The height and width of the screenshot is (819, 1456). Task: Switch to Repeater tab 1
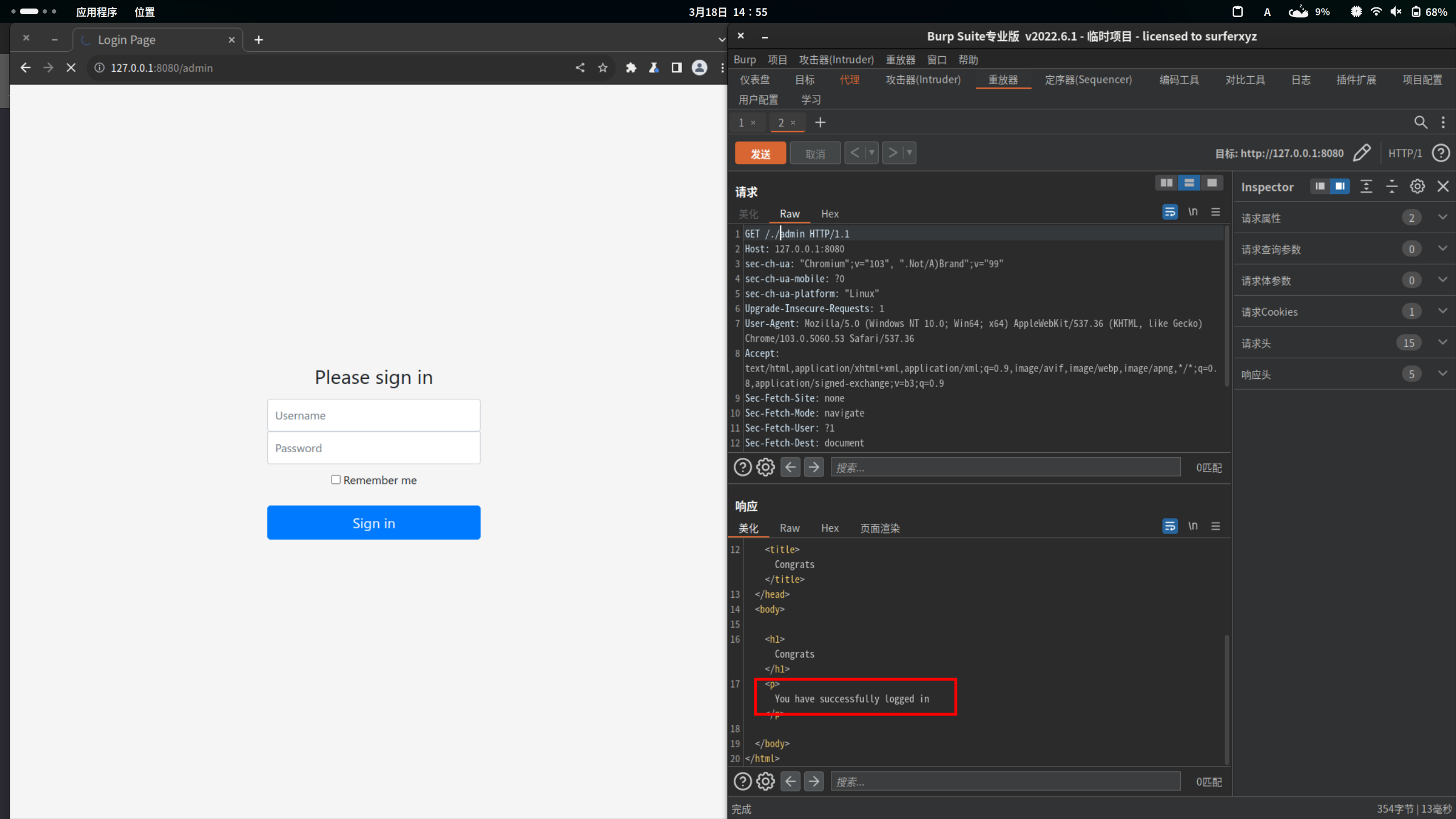[x=741, y=122]
